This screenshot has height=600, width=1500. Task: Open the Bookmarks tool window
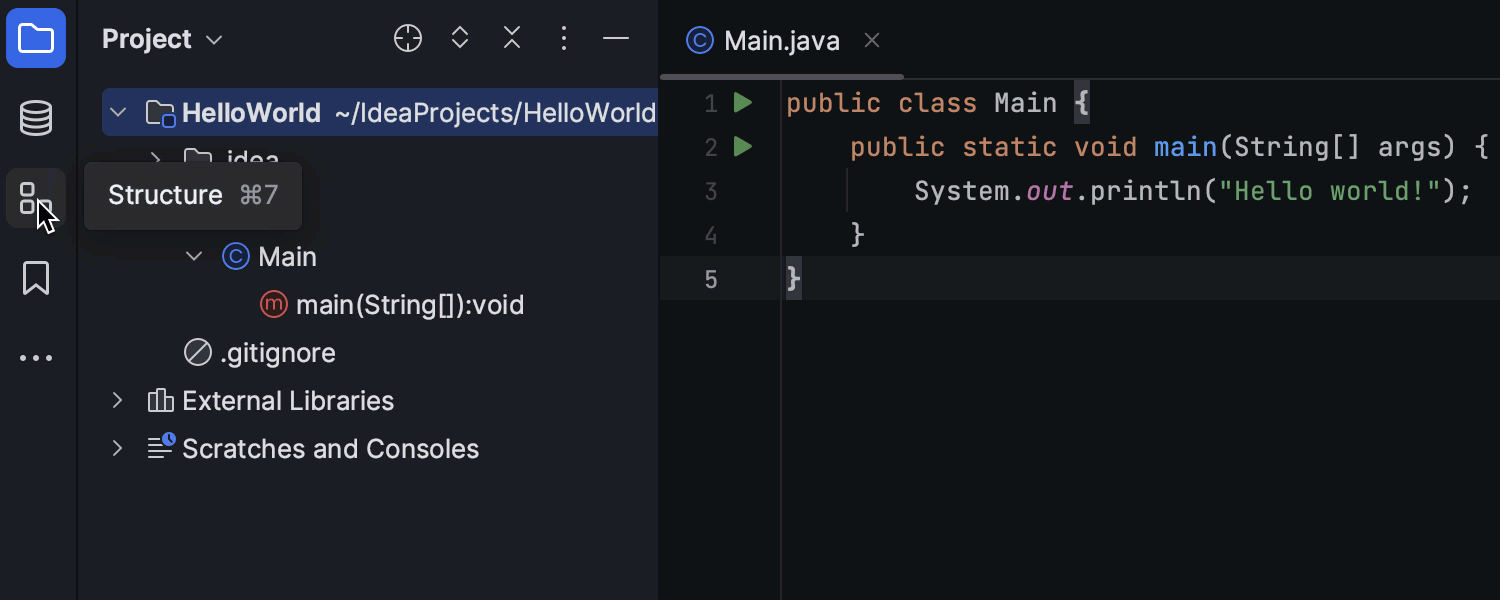(36, 278)
